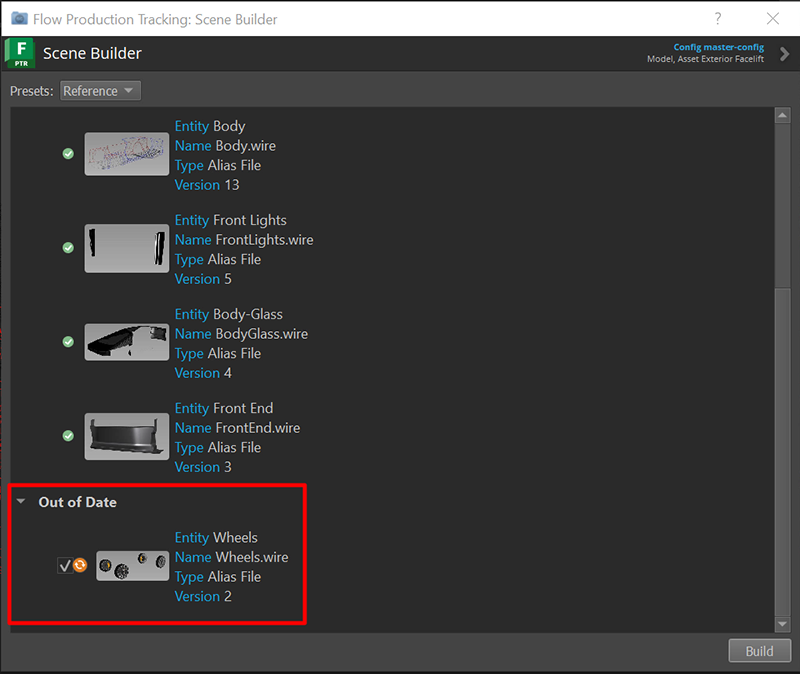This screenshot has height=674, width=800.
Task: Select the 'Name Body.wire' text
Action: [x=225, y=146]
